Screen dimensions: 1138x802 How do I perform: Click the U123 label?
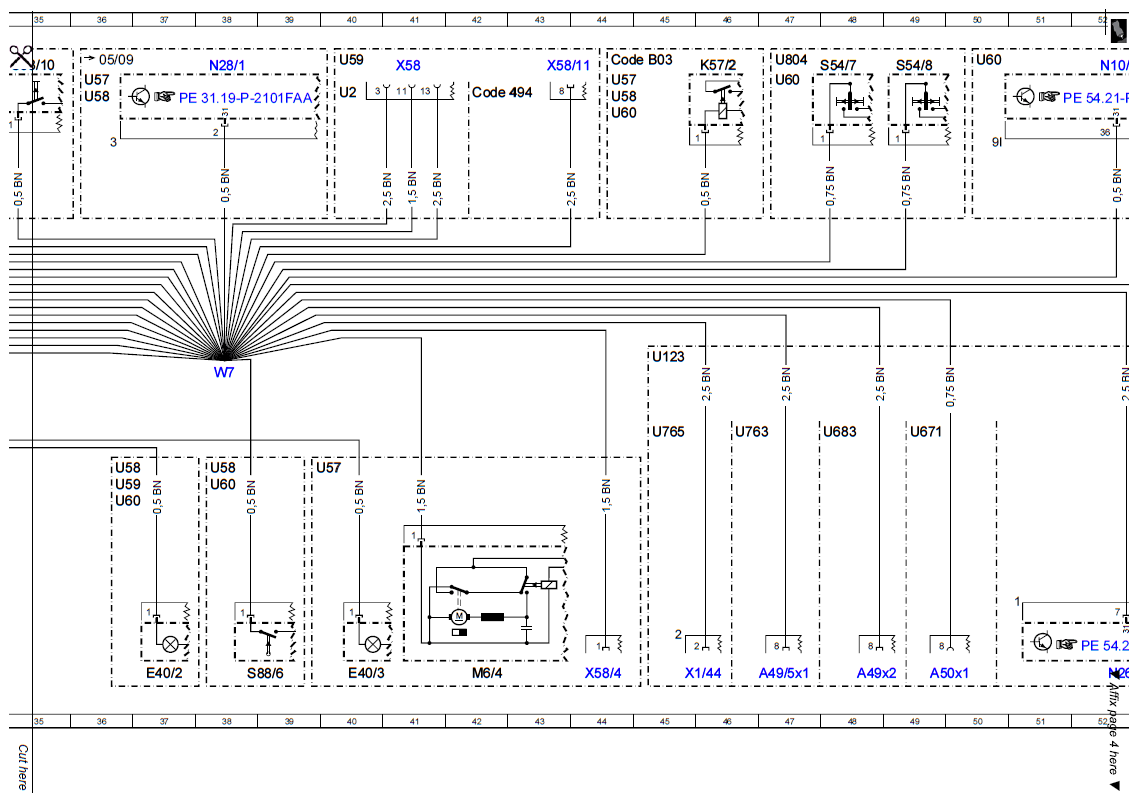[x=668, y=356]
